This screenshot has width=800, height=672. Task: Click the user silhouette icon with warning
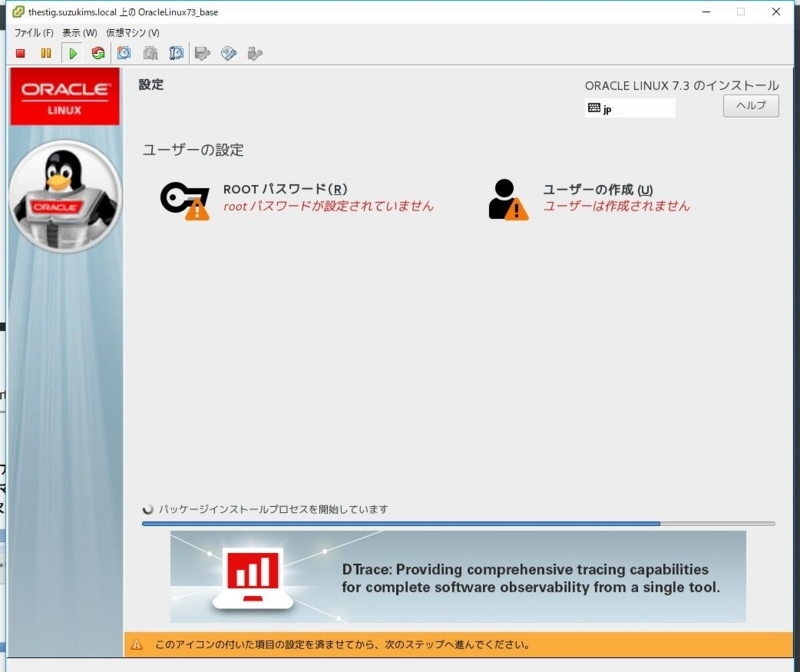508,200
